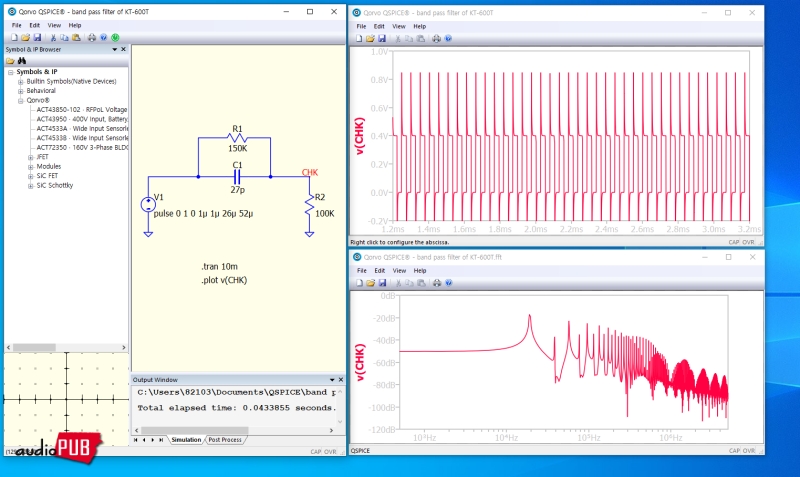Print the schematic using the printer icon
This screenshot has height=477, width=800.
click(92, 37)
